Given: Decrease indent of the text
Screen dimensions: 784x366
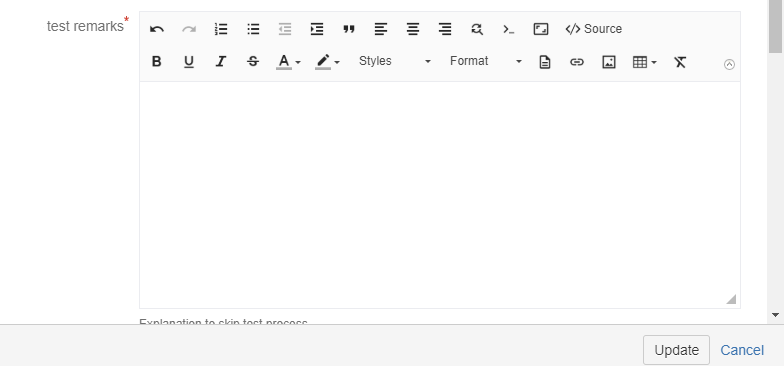Looking at the screenshot, I should [285, 29].
